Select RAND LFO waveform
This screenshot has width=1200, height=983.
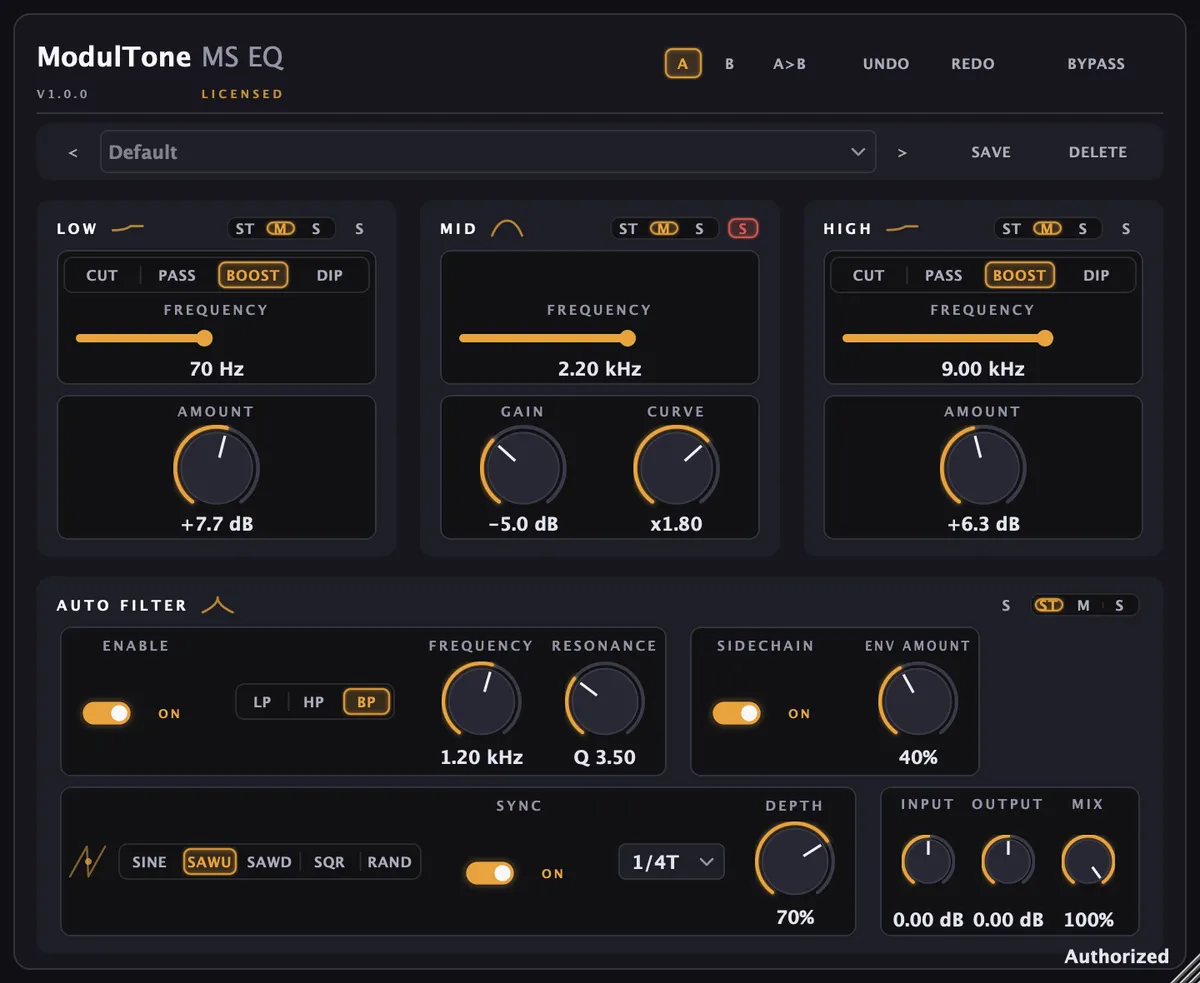(389, 862)
